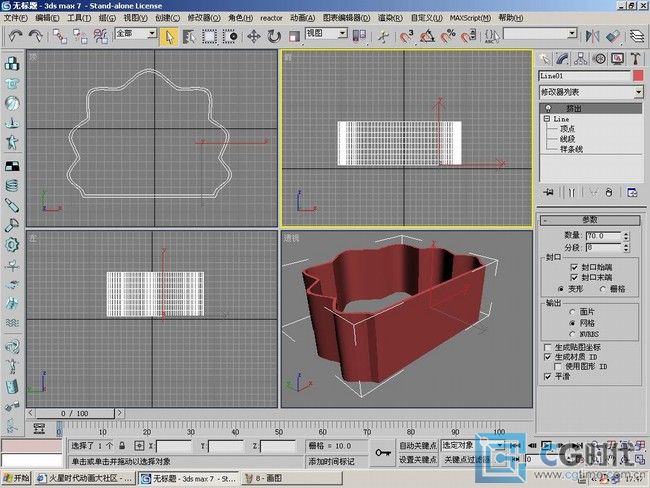Viewport: 650px width, 488px height.
Task: Activate the Bind to Space Warp tool
Action: (x=101, y=36)
